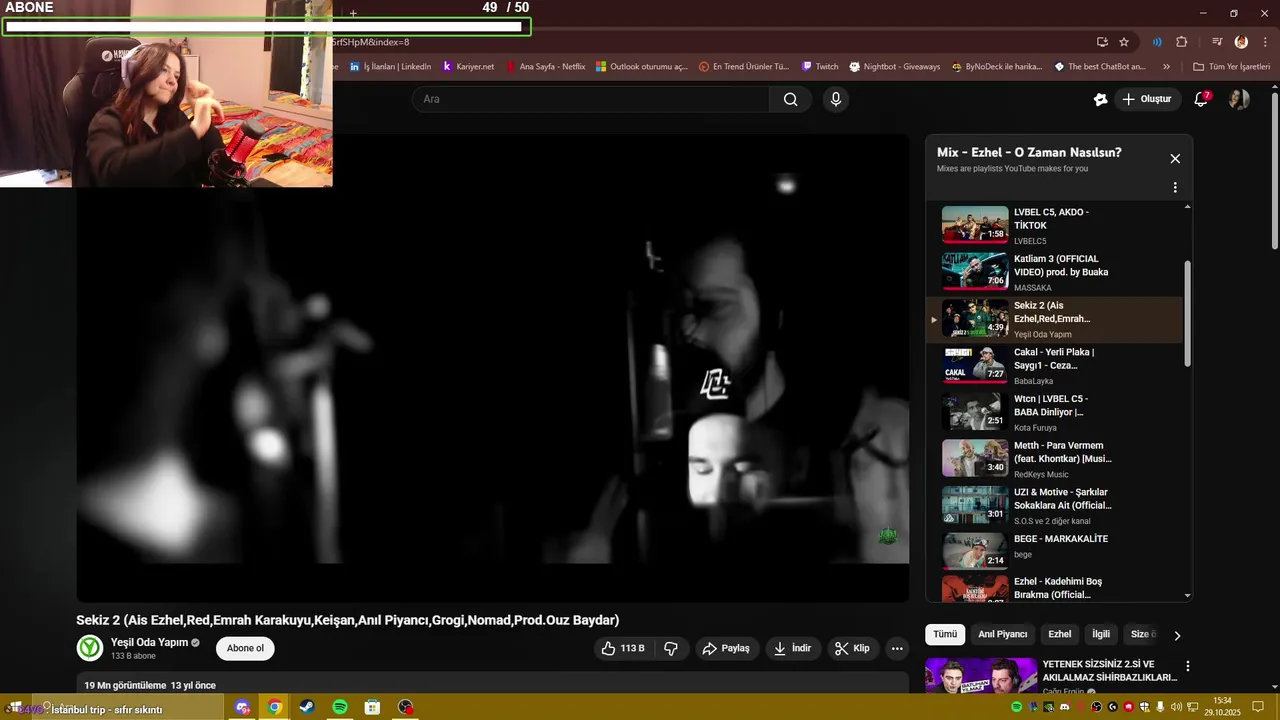Open Steam from the taskbar
Viewport: 1280px width, 720px height.
[307, 707]
